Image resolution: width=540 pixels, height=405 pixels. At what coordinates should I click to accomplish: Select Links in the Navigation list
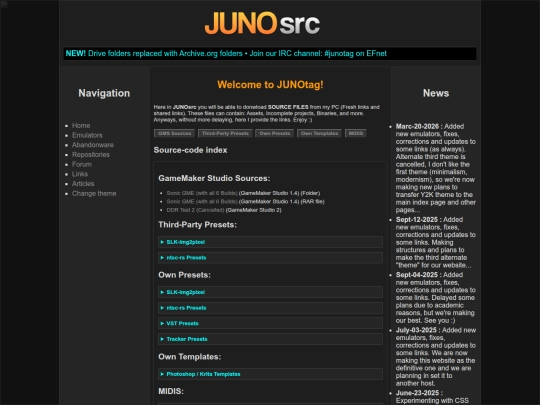pos(80,174)
